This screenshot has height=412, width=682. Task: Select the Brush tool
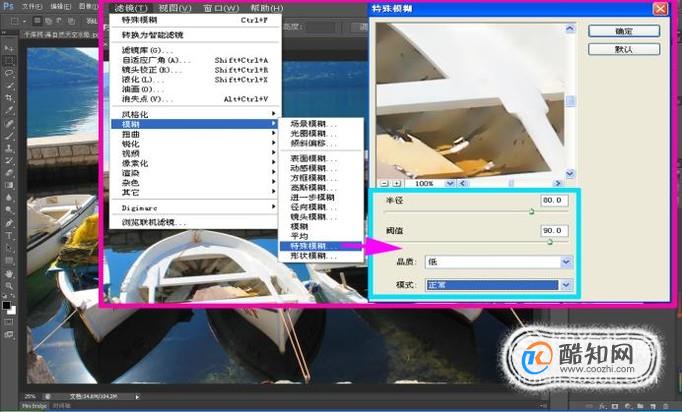pyautogui.click(x=9, y=136)
